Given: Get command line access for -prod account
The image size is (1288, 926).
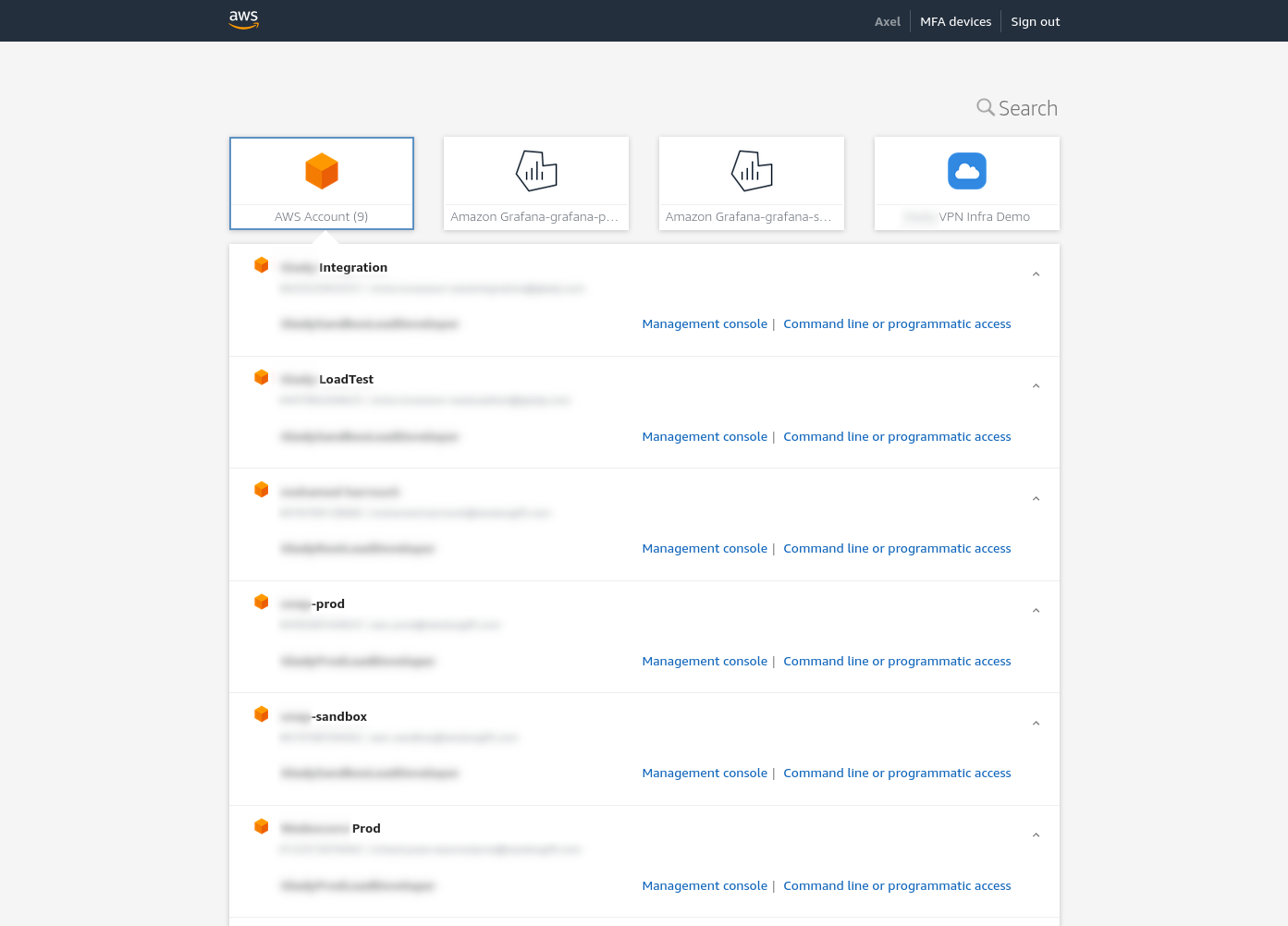Looking at the screenshot, I should [897, 662].
